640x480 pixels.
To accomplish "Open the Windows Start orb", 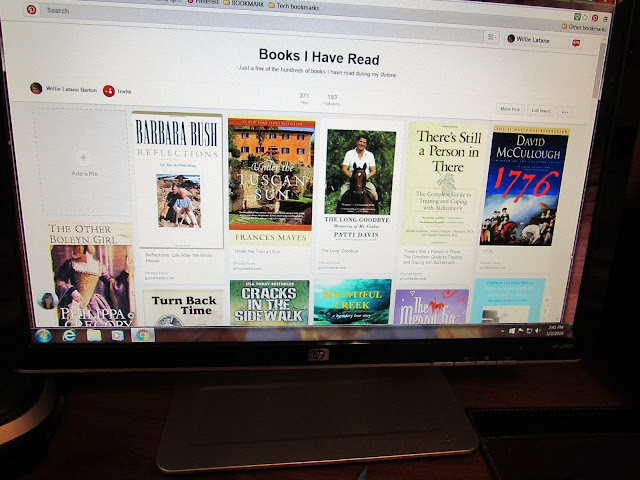I will click(x=43, y=336).
